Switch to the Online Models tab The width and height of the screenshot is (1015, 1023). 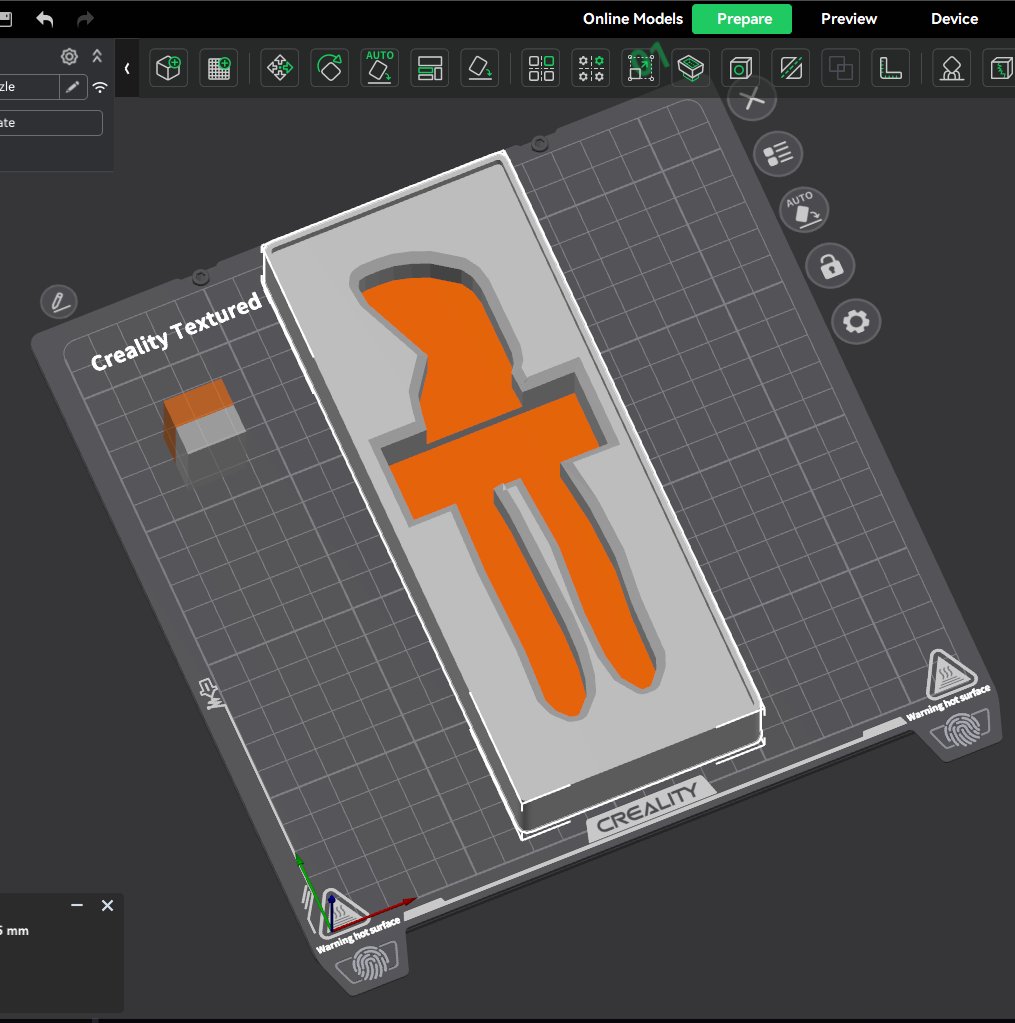pyautogui.click(x=633, y=19)
